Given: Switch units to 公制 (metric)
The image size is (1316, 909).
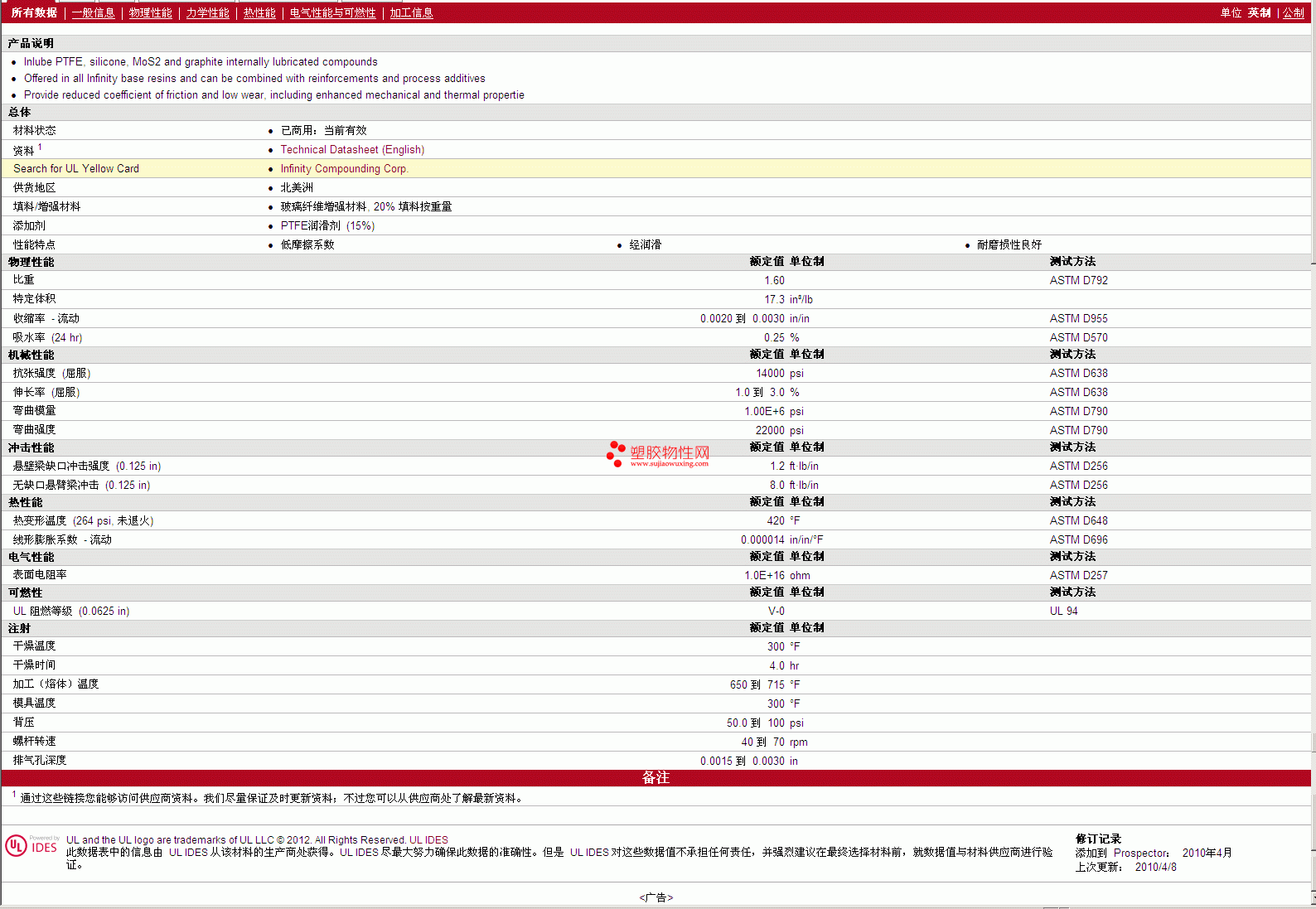Looking at the screenshot, I should point(1293,13).
